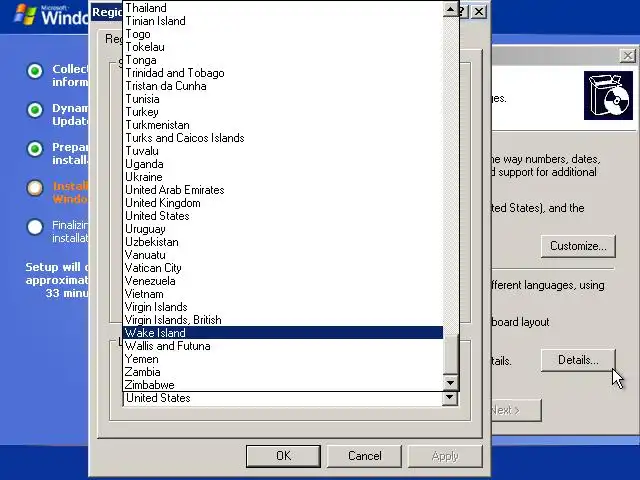Choose Virgin Islands entry above British one
This screenshot has width=640, height=480.
pos(282,307)
